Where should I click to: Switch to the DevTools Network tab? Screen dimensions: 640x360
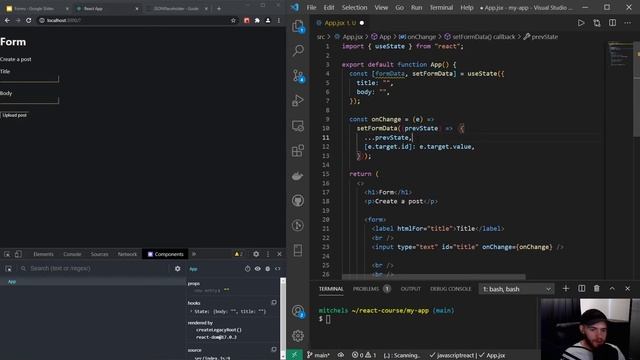point(127,254)
